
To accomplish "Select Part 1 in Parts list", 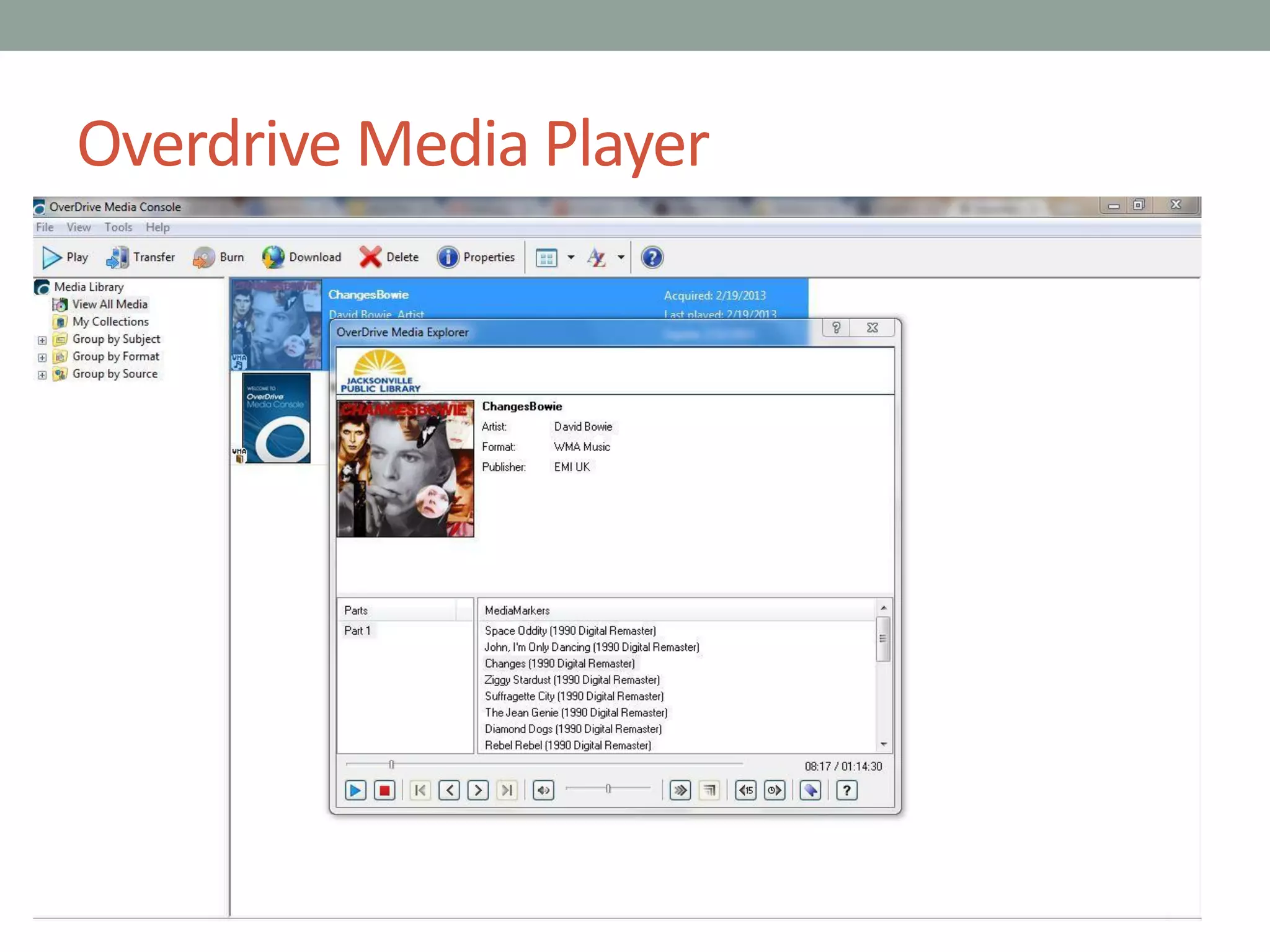I will tap(357, 631).
